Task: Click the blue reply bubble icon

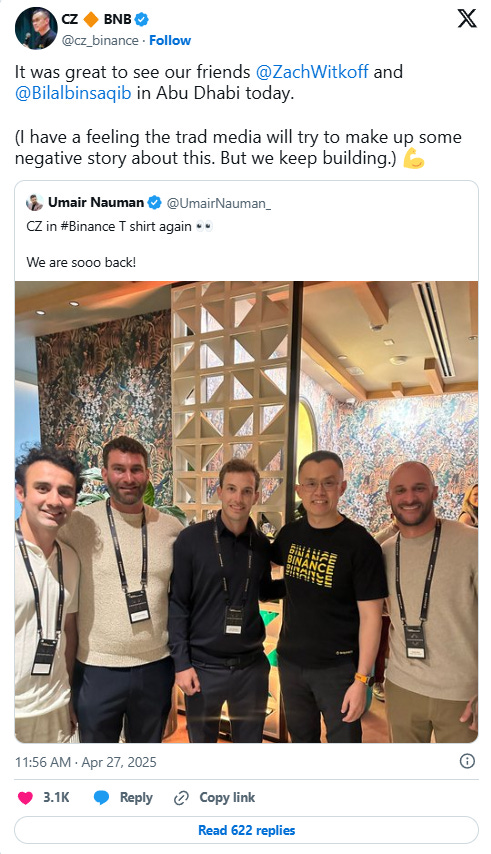Action: (x=101, y=798)
